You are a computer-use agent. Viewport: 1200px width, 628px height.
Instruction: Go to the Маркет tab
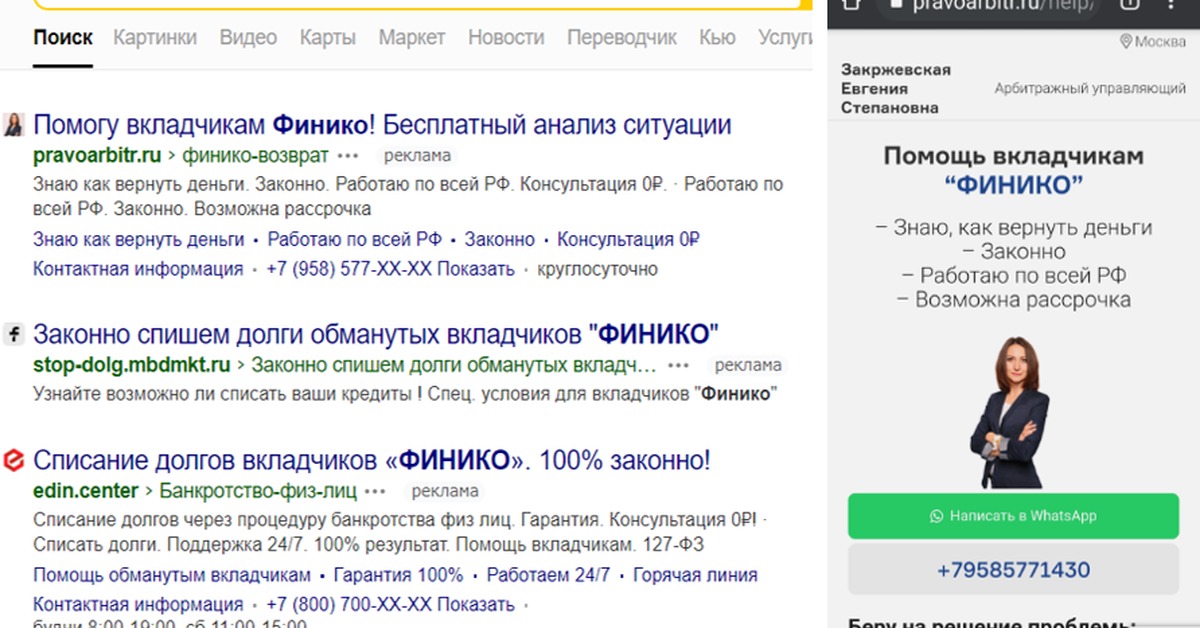[x=412, y=38]
